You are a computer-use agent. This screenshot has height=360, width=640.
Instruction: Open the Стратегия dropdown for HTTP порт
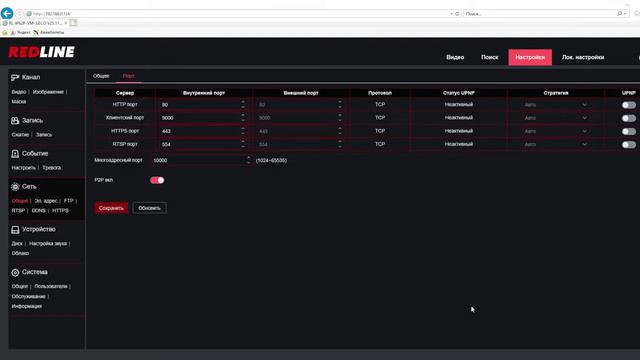click(556, 105)
